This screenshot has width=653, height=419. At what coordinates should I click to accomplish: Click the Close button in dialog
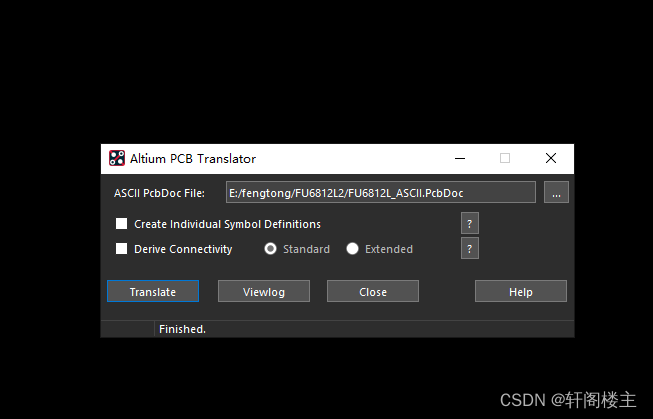point(373,291)
